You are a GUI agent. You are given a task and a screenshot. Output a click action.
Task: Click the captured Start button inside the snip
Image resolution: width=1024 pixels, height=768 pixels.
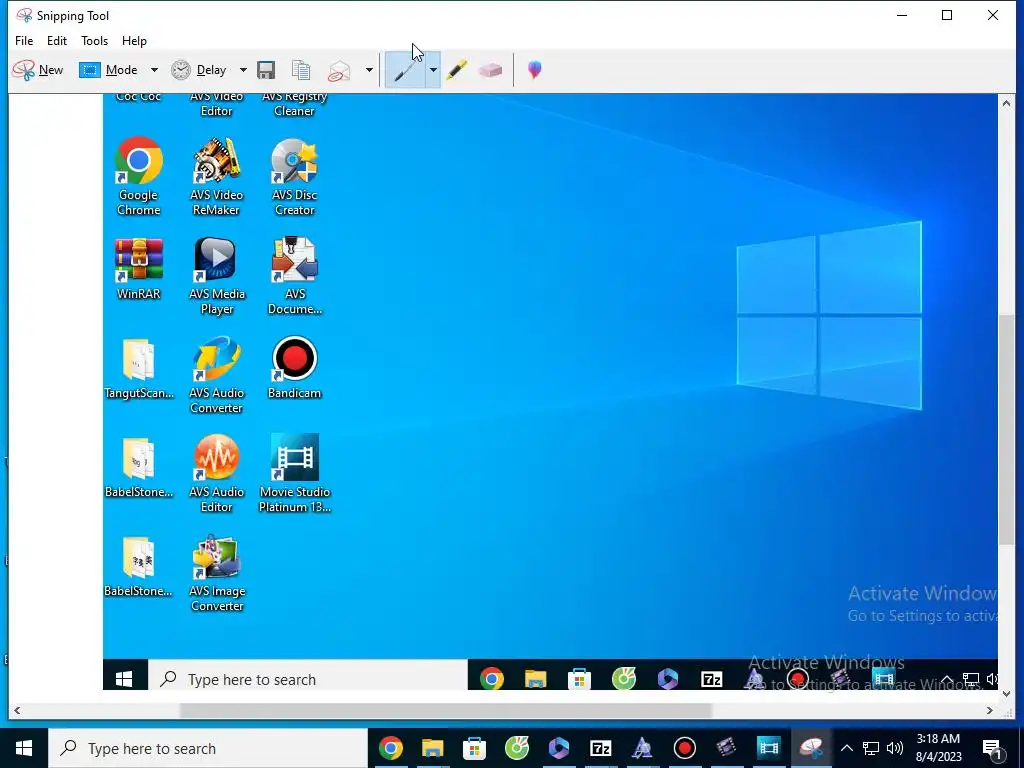[x=124, y=679]
